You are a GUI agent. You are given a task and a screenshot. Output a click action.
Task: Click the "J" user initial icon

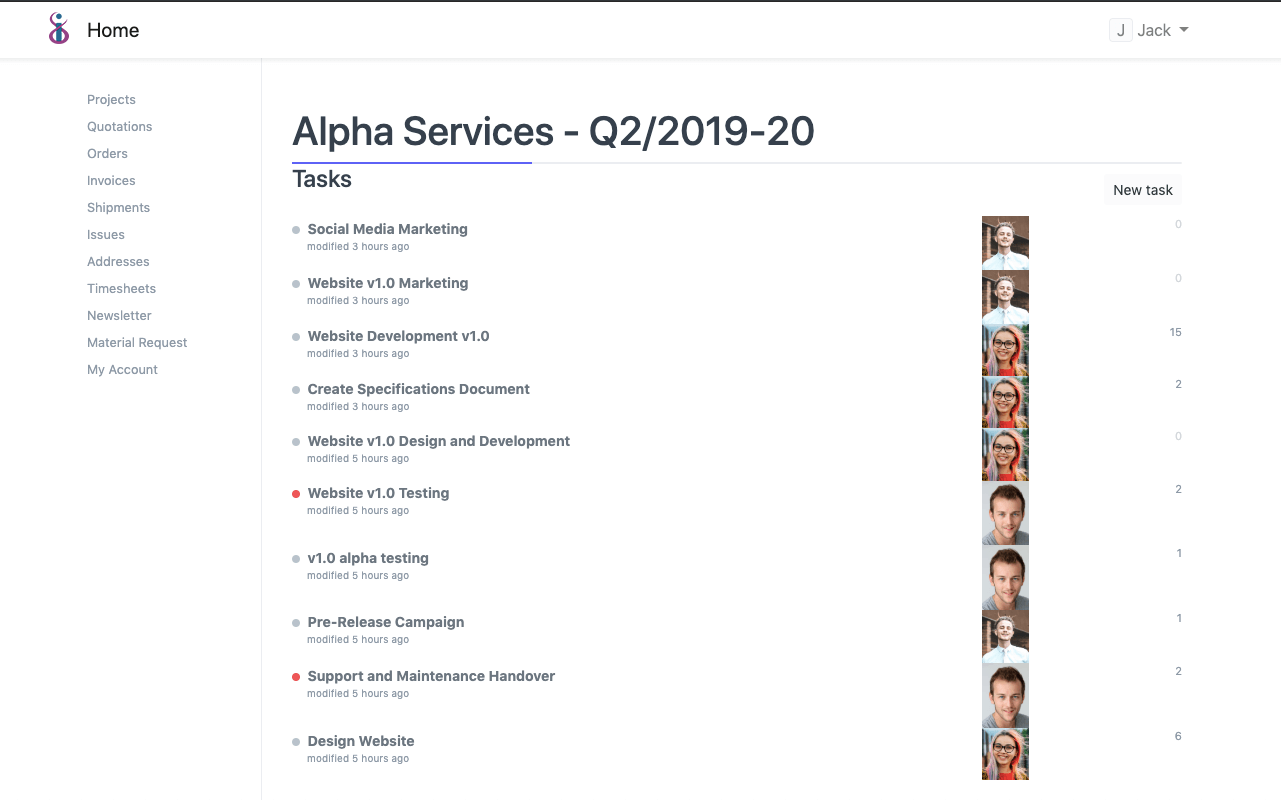point(1120,30)
